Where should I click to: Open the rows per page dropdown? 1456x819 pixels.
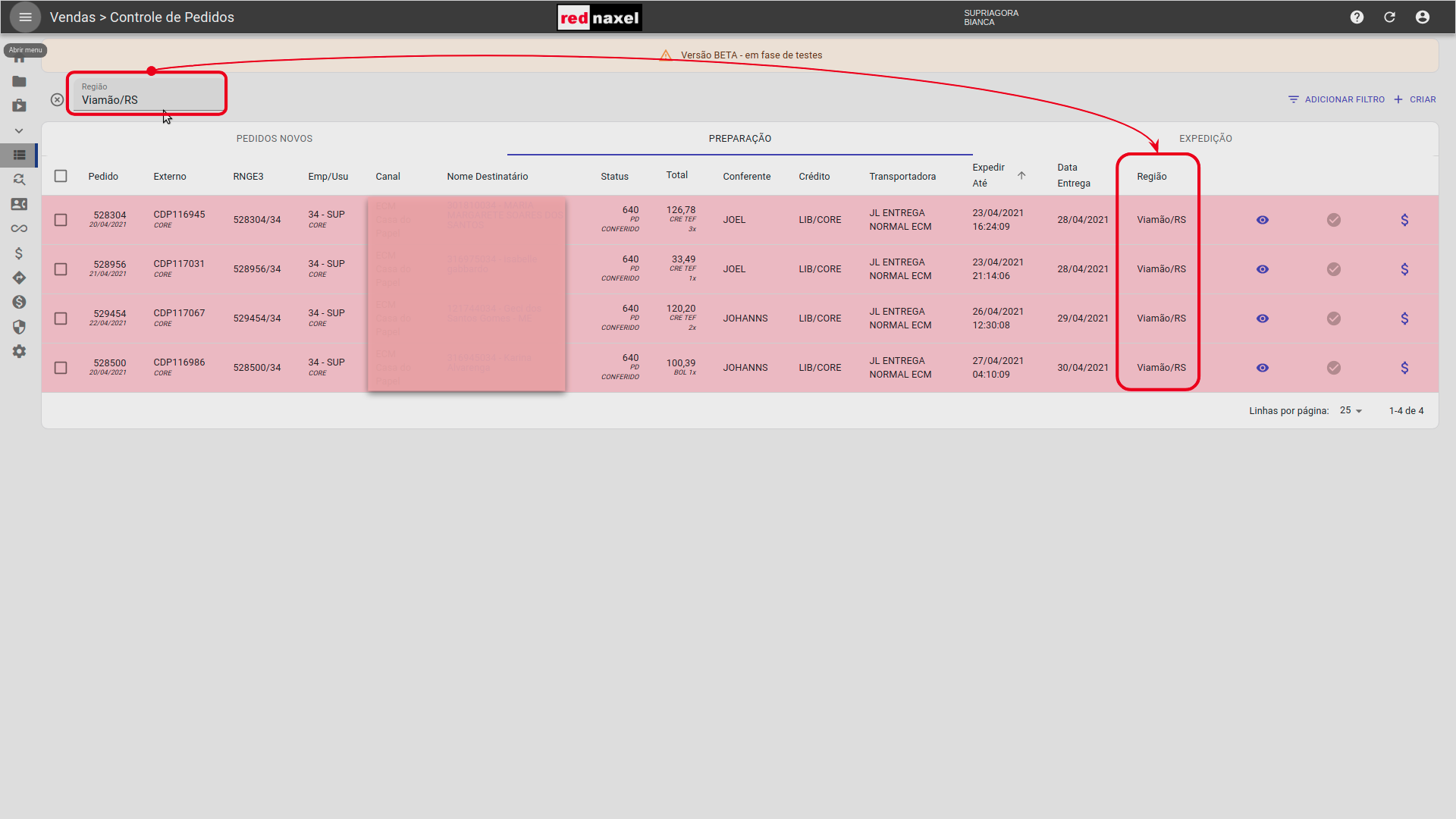[x=1351, y=410]
